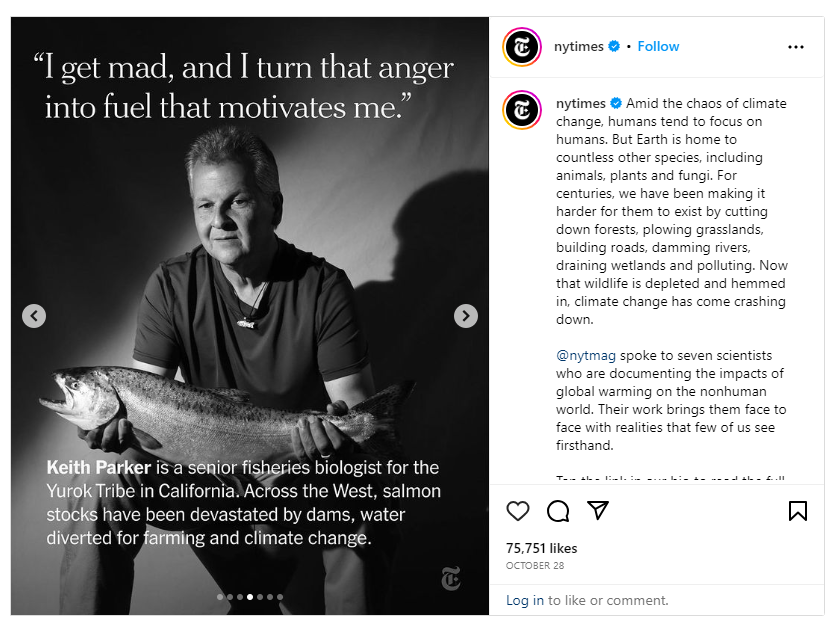Viewport: 836px width, 629px height.
Task: Open the @nytmag mention link
Action: point(586,355)
